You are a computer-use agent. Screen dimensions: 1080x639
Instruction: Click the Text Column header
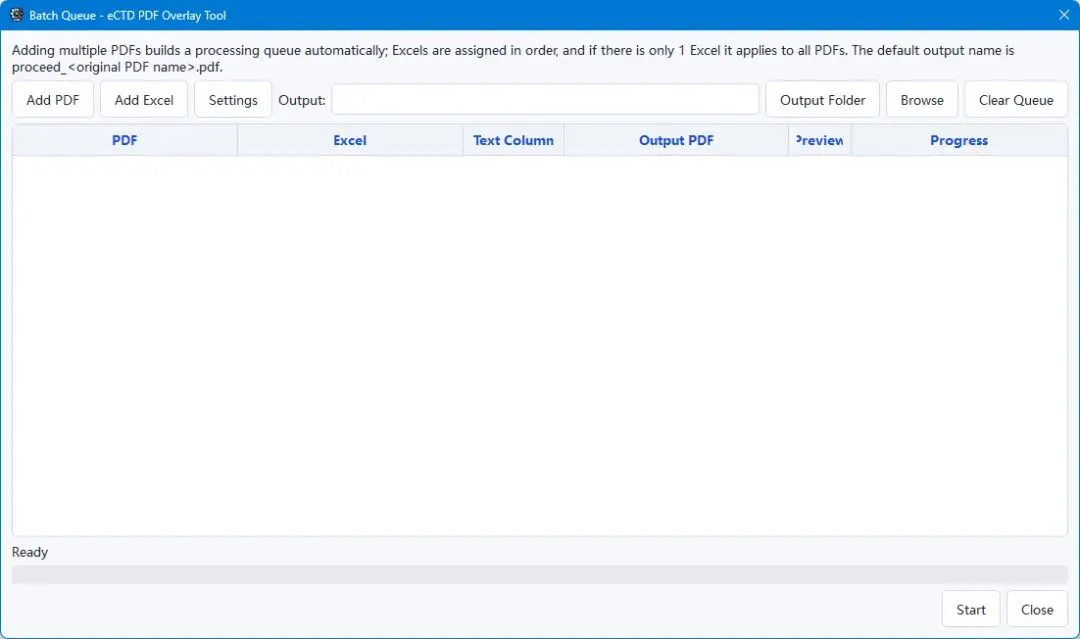[513, 140]
